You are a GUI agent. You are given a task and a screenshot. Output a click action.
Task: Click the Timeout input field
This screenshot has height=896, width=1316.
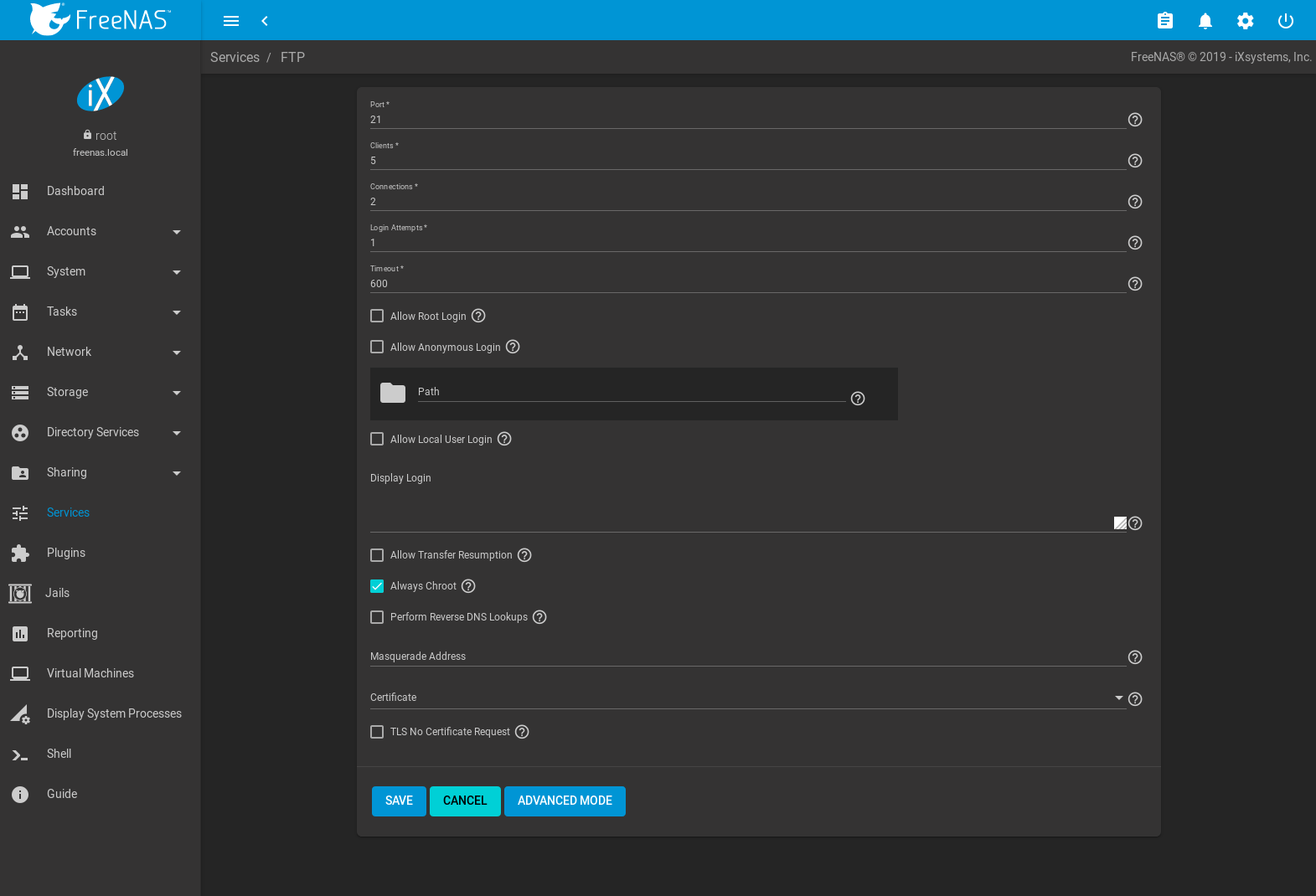point(747,284)
